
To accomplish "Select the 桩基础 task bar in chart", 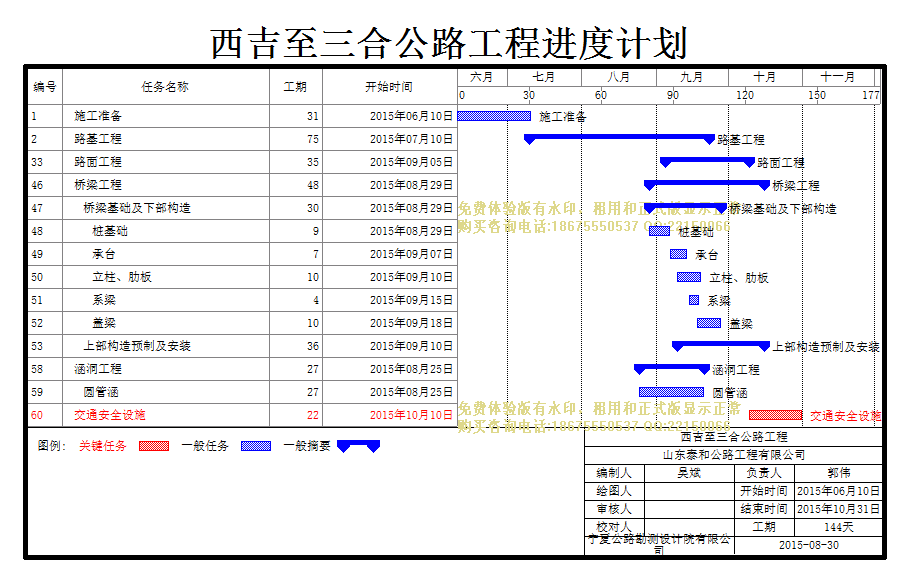I will (659, 231).
